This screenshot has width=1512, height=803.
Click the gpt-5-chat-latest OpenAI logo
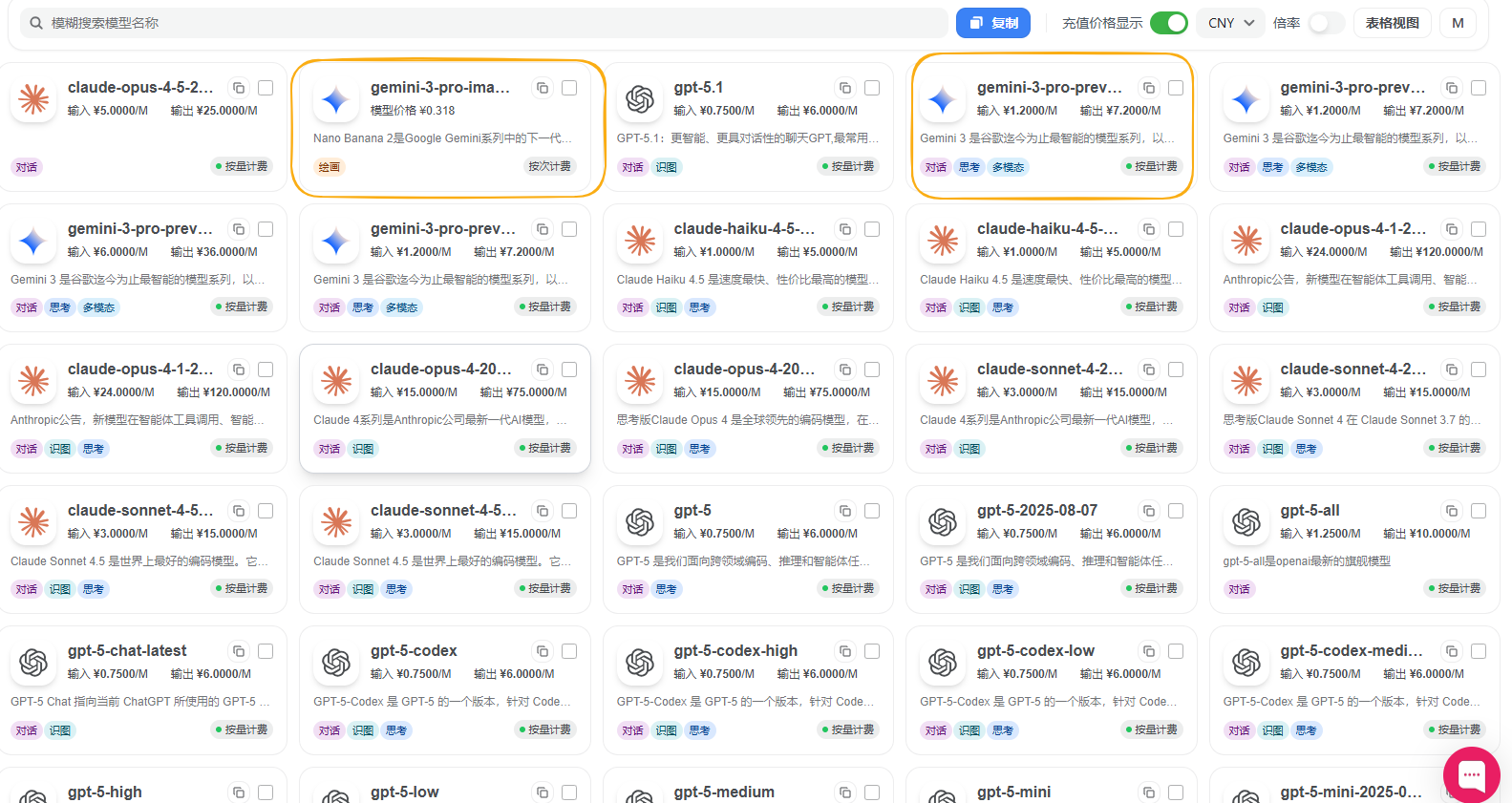[33, 663]
